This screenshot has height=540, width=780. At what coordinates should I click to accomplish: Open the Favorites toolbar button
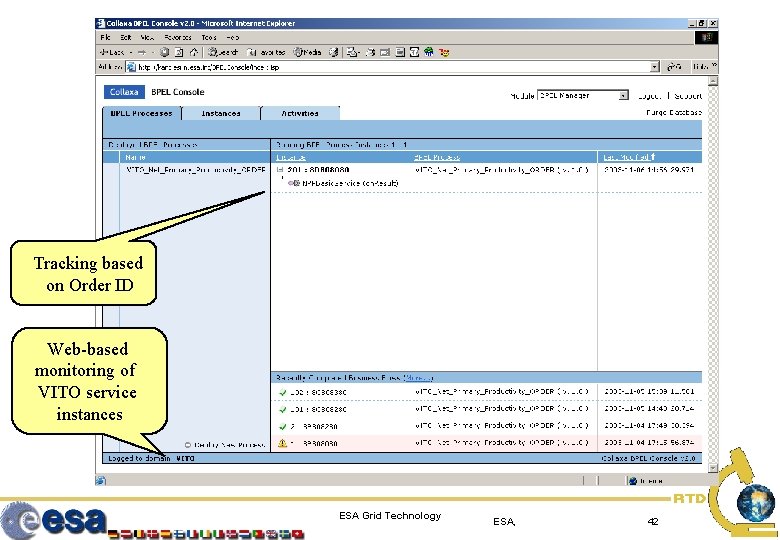click(267, 52)
